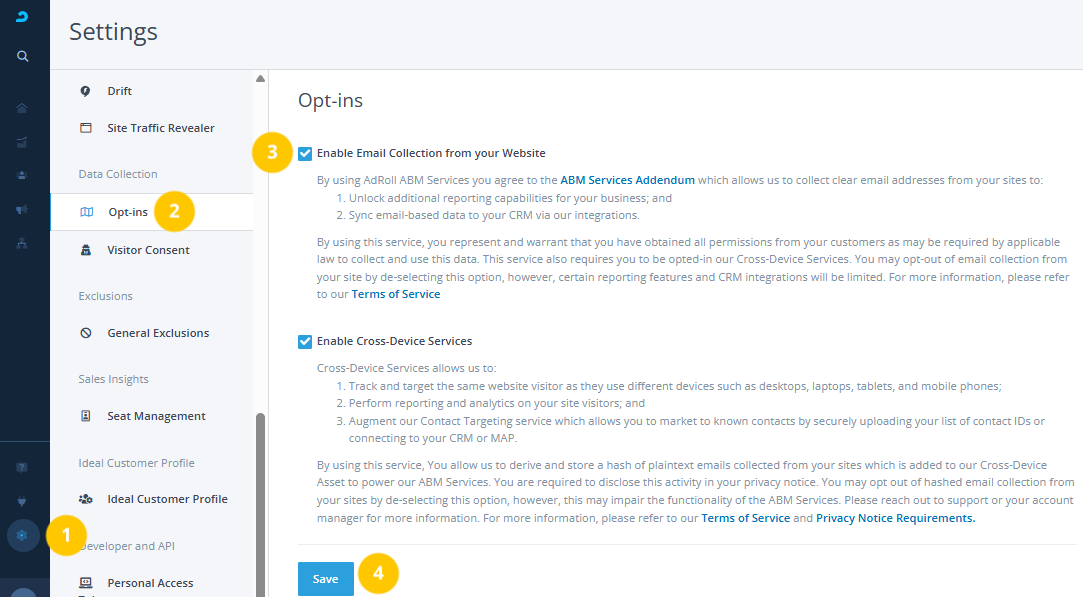Open Ideal Customer Profile settings
Screen dimensions: 1083x597
[167, 499]
